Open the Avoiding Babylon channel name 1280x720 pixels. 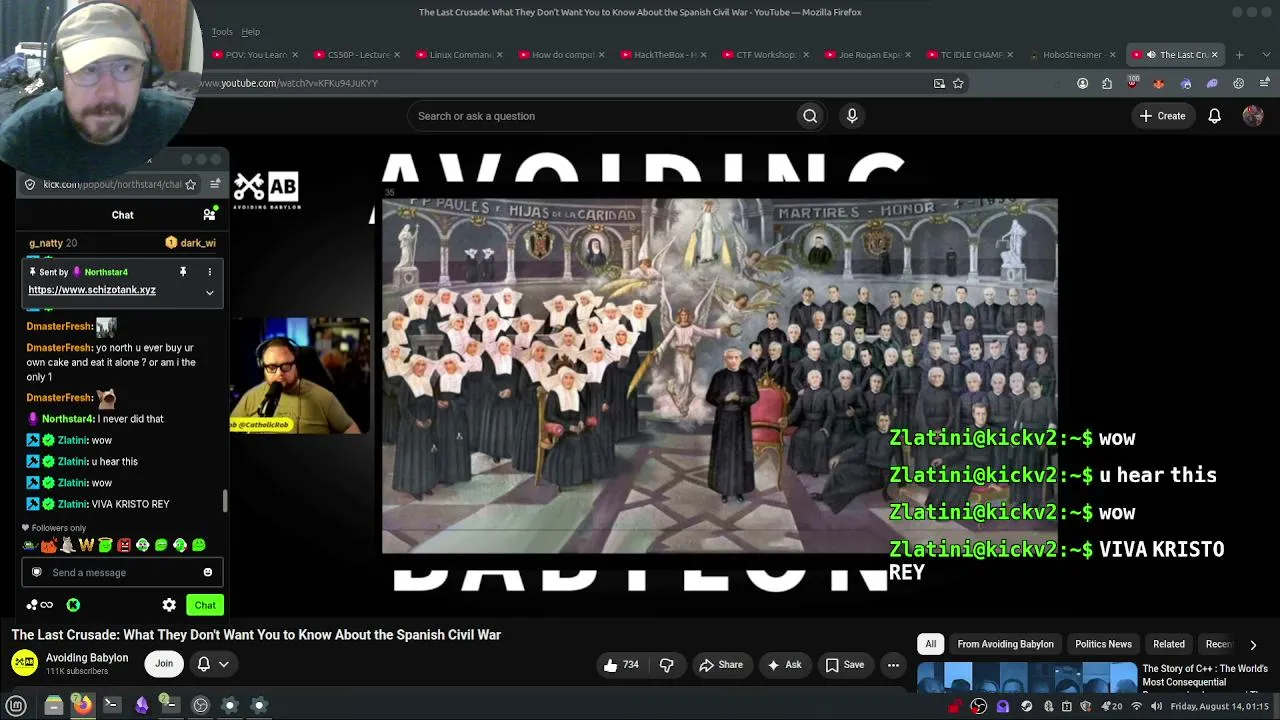[87, 658]
